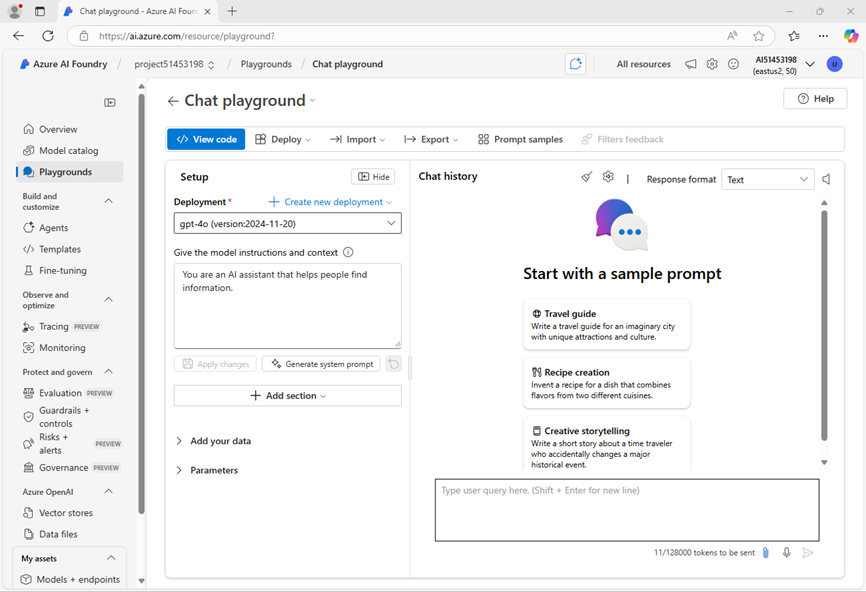866x592 pixels.
Task: Collapse the left navigation sidebar icon
Action: point(110,103)
